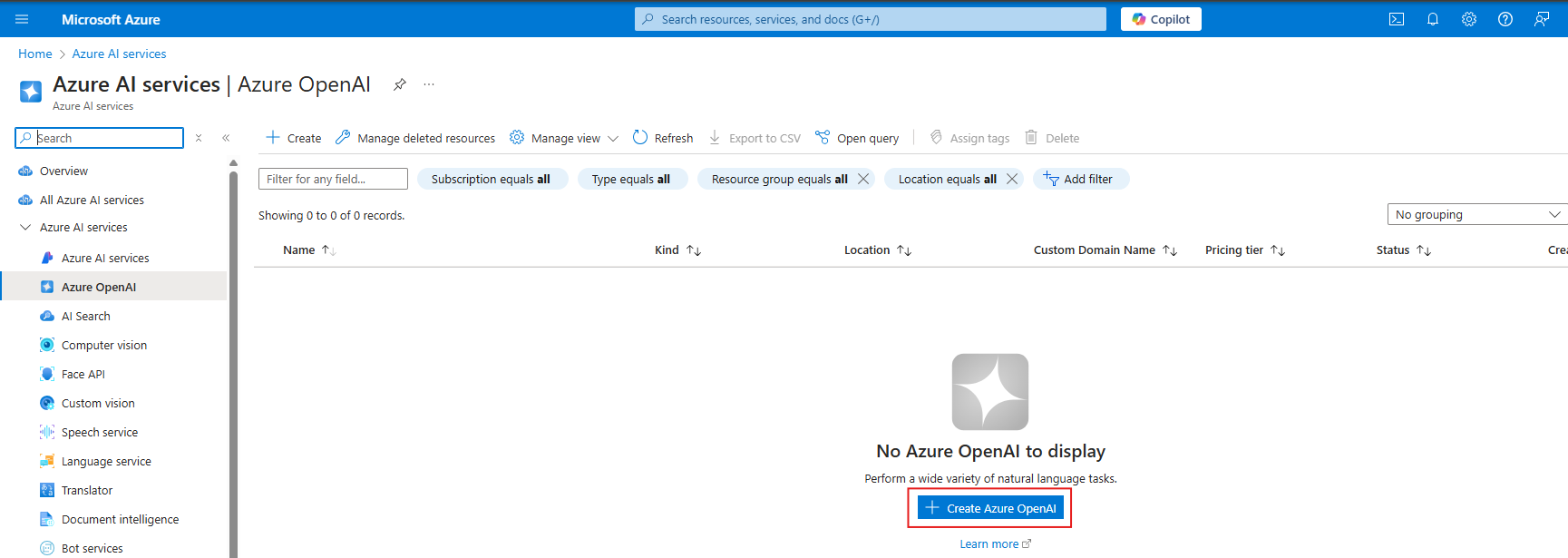Click the Speech service icon
The width and height of the screenshot is (1568, 558).
[x=47, y=432]
